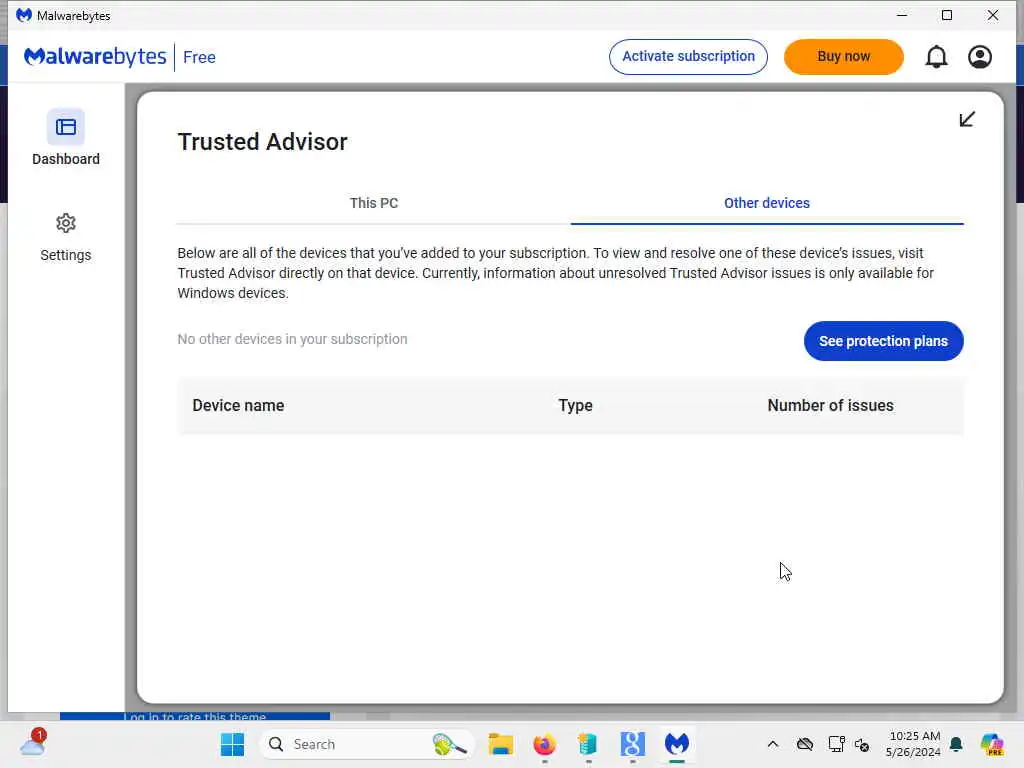1024x768 pixels.
Task: Click the taskbar clock and date
Action: point(913,744)
